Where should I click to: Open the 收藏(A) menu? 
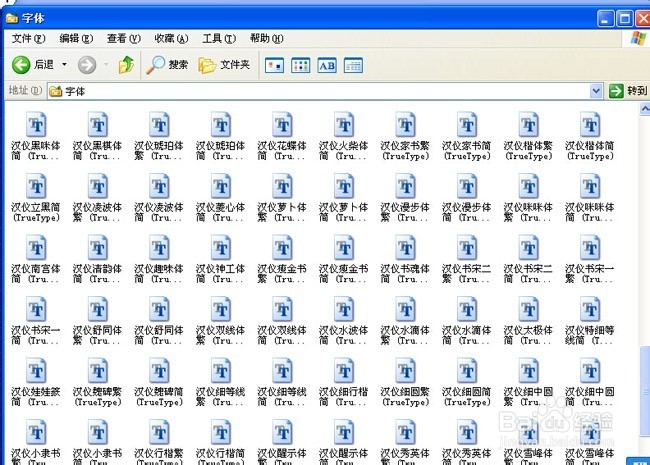pos(171,39)
